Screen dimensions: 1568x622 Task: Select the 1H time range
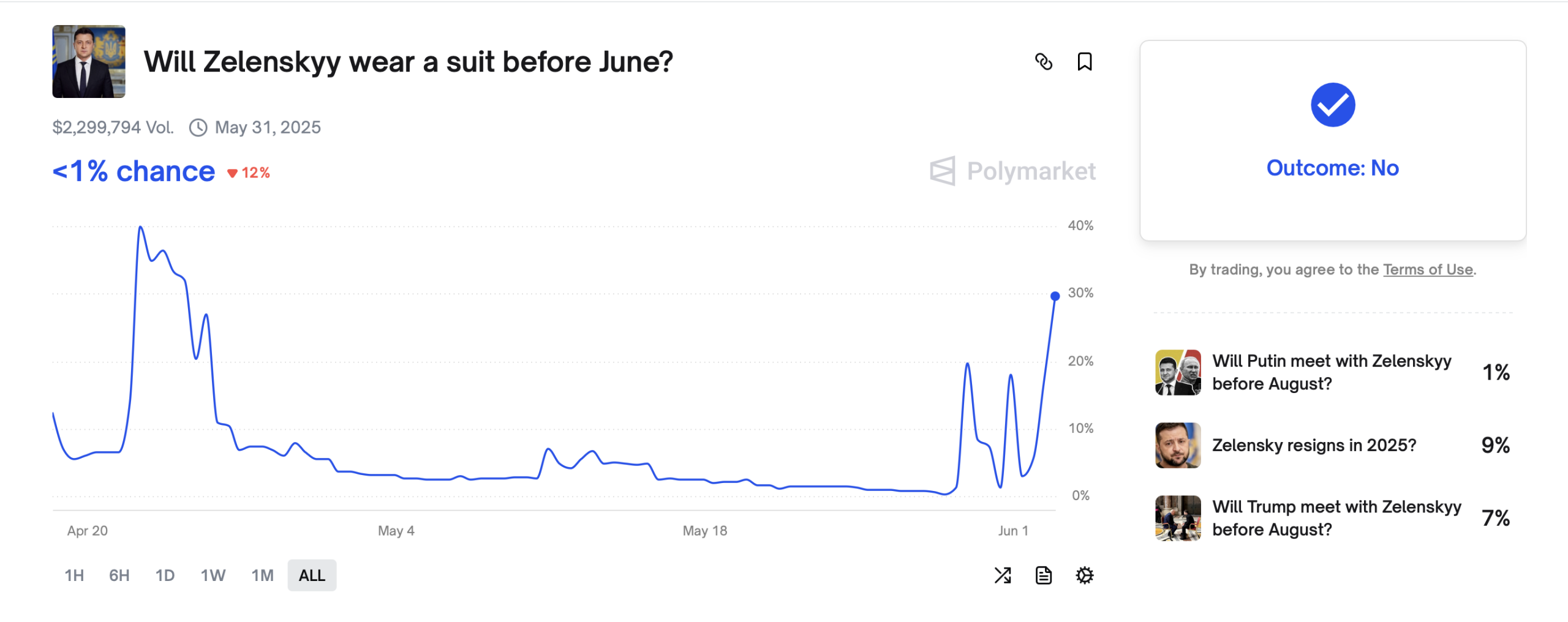point(74,575)
